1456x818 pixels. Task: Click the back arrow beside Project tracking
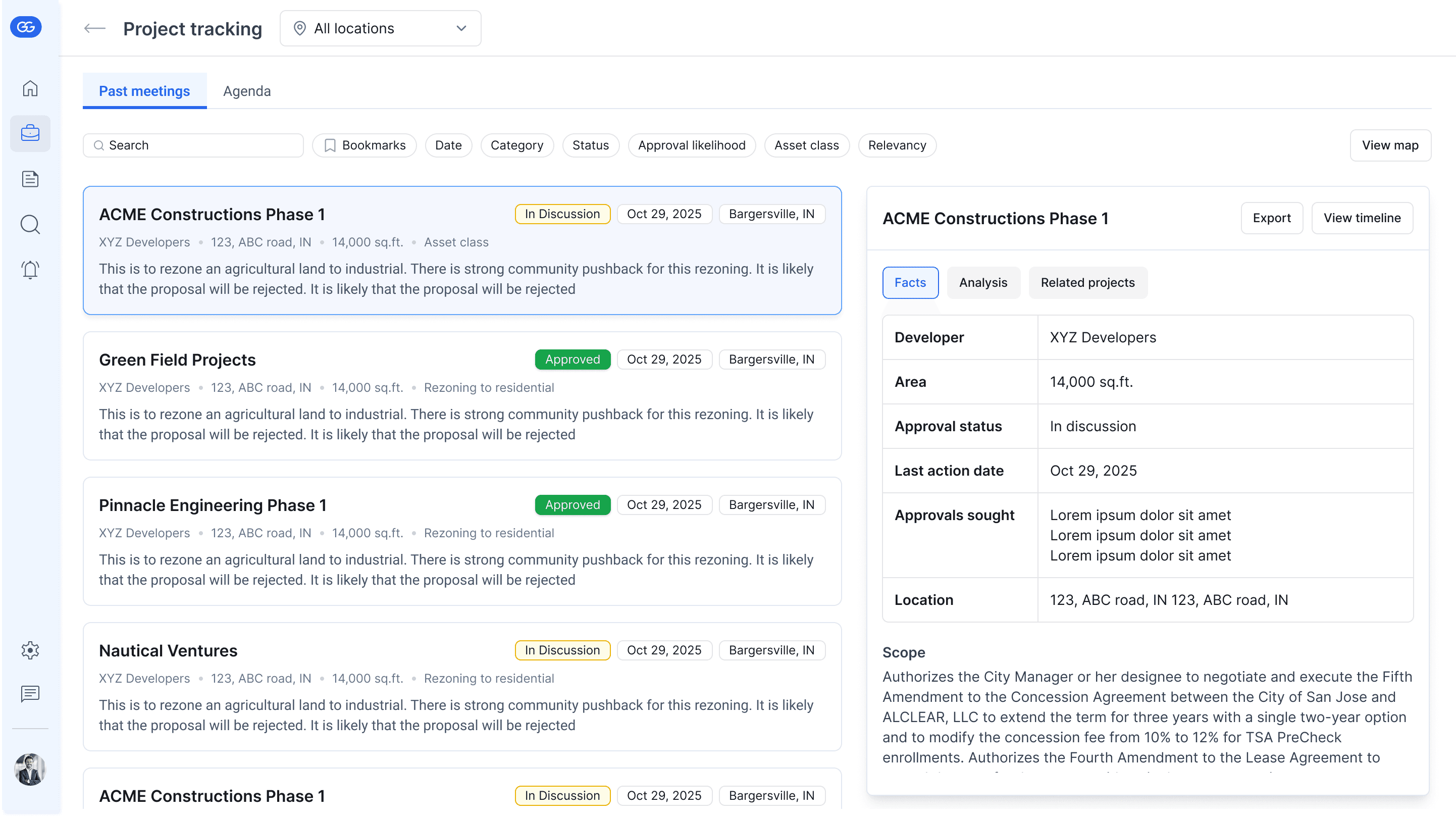(x=94, y=28)
